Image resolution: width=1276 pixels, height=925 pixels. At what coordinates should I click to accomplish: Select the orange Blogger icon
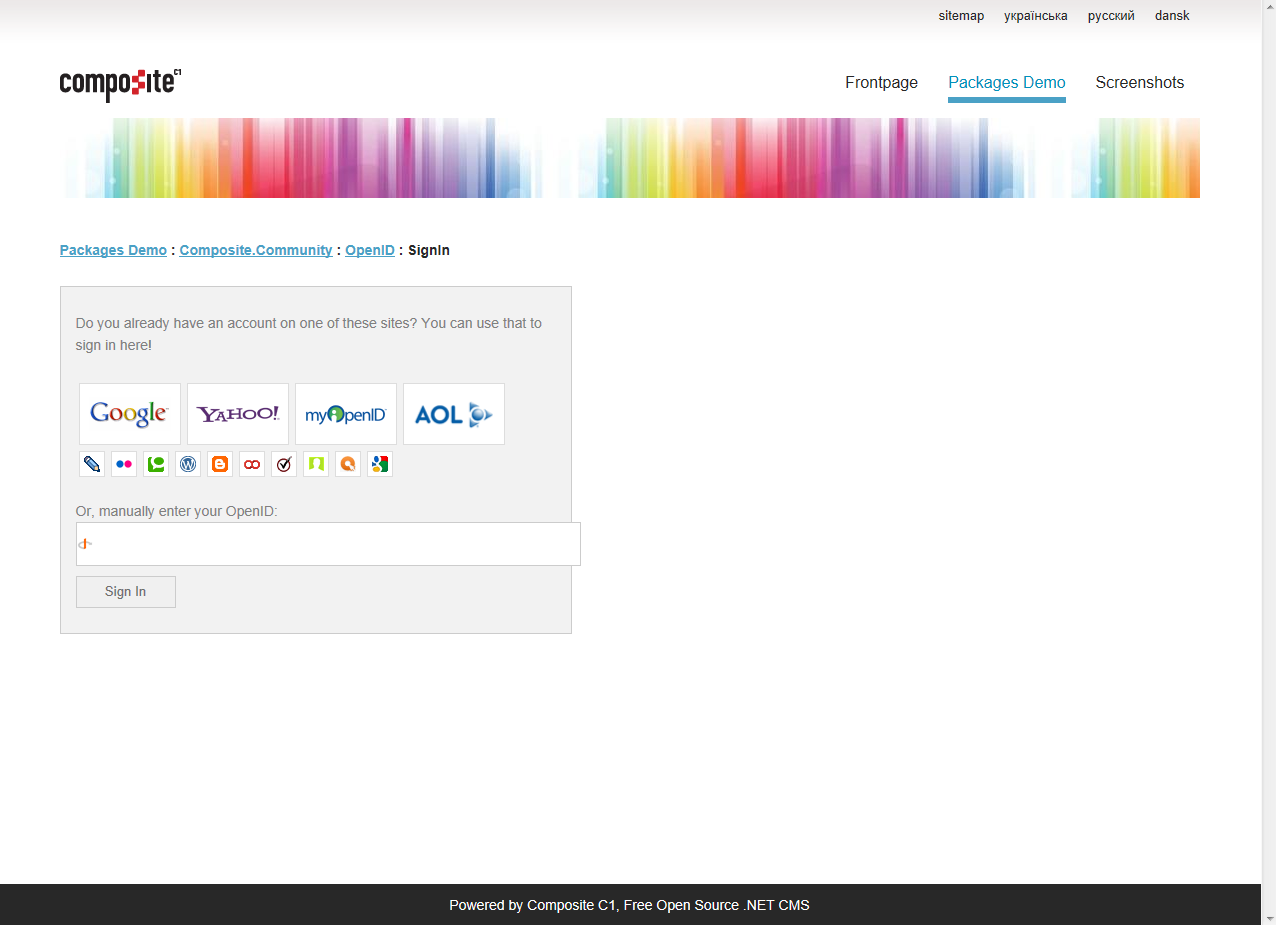pyautogui.click(x=220, y=464)
